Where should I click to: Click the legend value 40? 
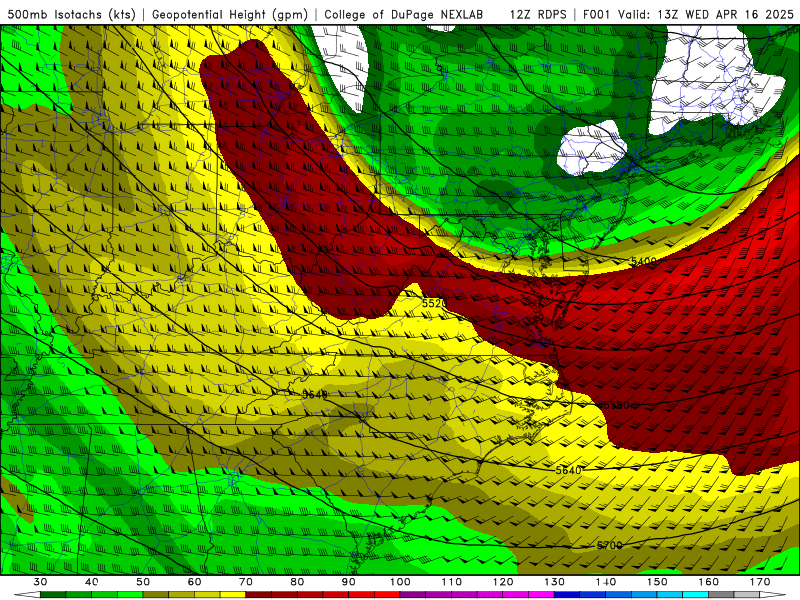(x=91, y=582)
